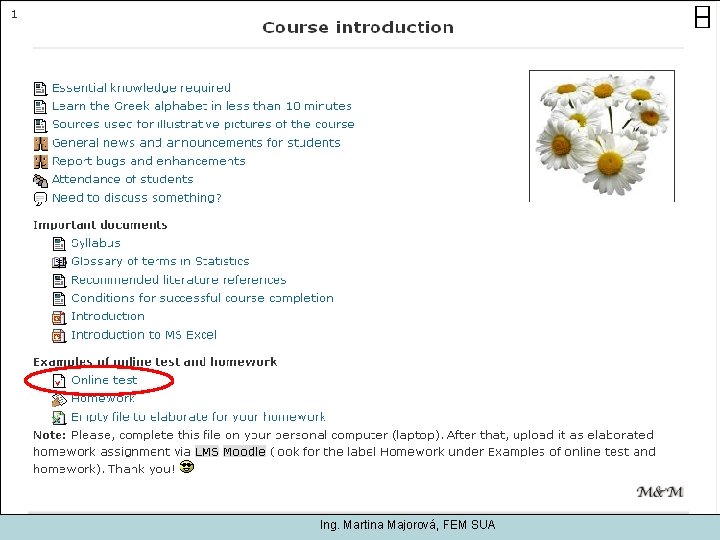720x540 pixels.
Task: Click the Ing. Martina Majorová footer text
Action: pyautogui.click(x=408, y=525)
